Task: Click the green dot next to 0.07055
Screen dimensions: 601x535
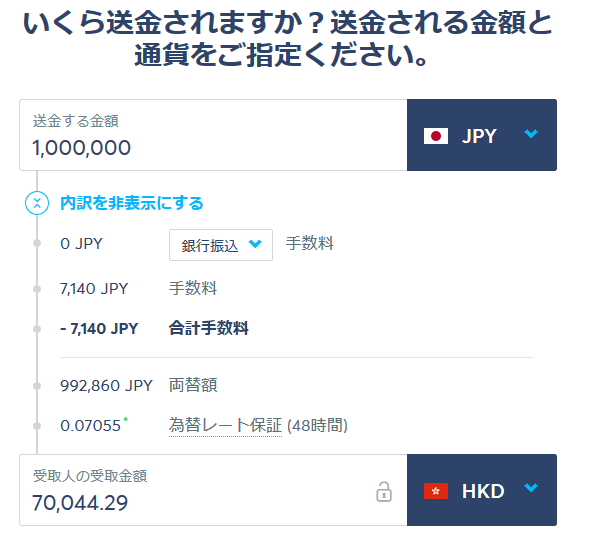Action: tap(125, 420)
